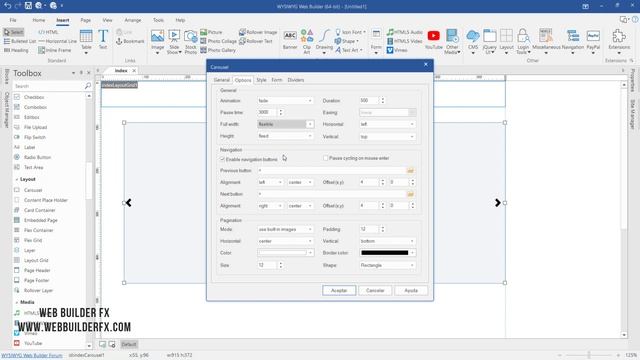This screenshot has width=640, height=360.
Task: Click the Toolbox search field
Action: tap(48, 86)
